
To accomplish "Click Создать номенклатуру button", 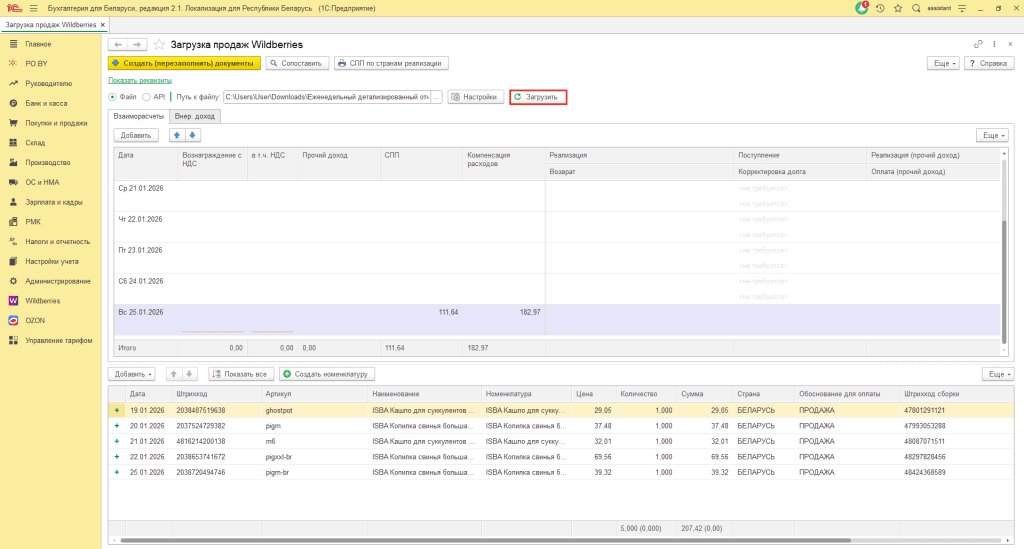I will 327,374.
